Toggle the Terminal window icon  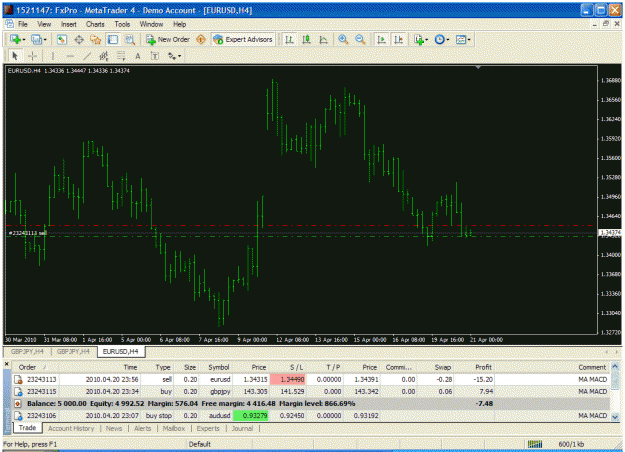pos(113,39)
